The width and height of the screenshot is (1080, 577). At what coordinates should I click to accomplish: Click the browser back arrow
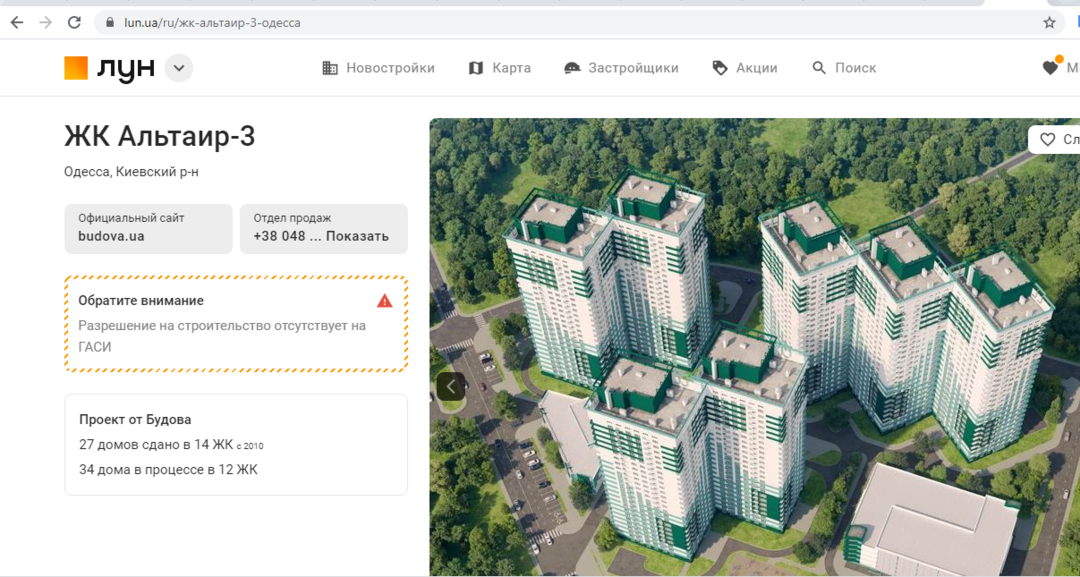pos(17,22)
